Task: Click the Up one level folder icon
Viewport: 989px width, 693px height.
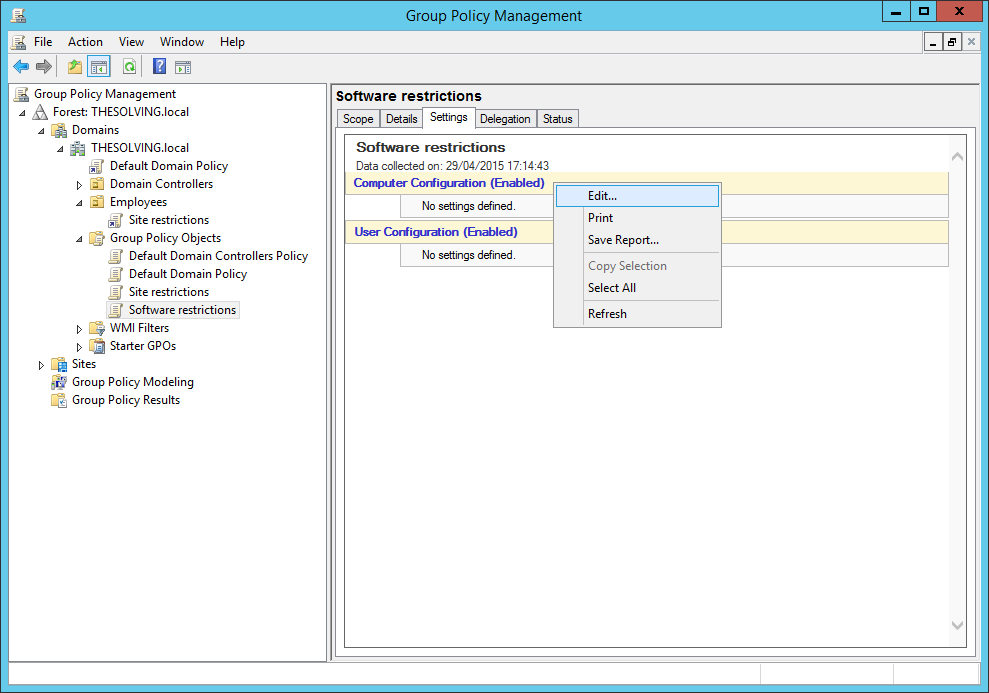Action: click(x=75, y=66)
